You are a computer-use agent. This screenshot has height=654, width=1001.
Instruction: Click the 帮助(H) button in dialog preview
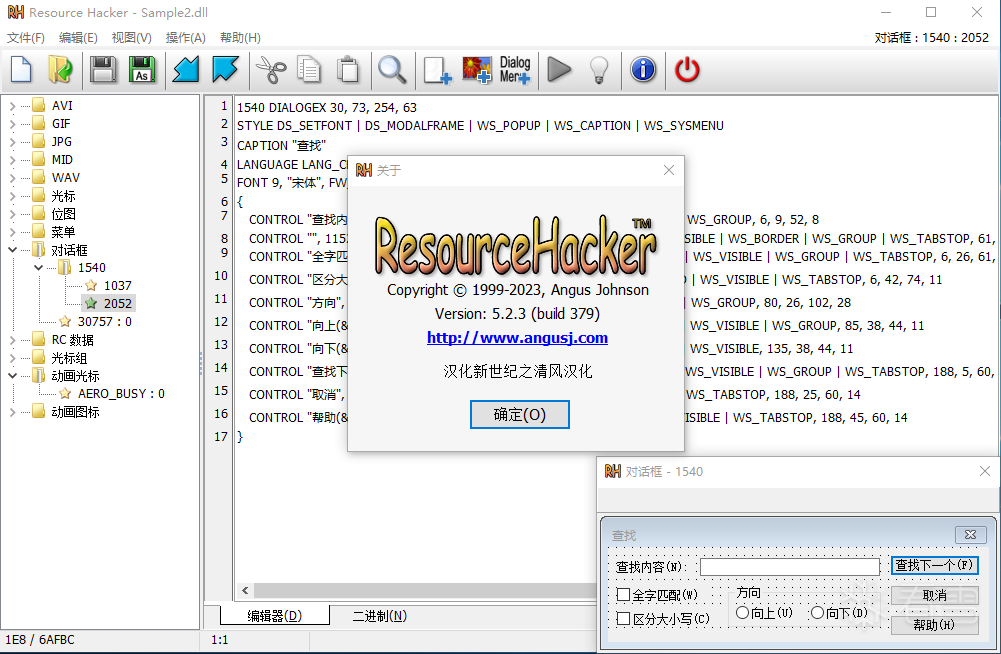[x=935, y=625]
